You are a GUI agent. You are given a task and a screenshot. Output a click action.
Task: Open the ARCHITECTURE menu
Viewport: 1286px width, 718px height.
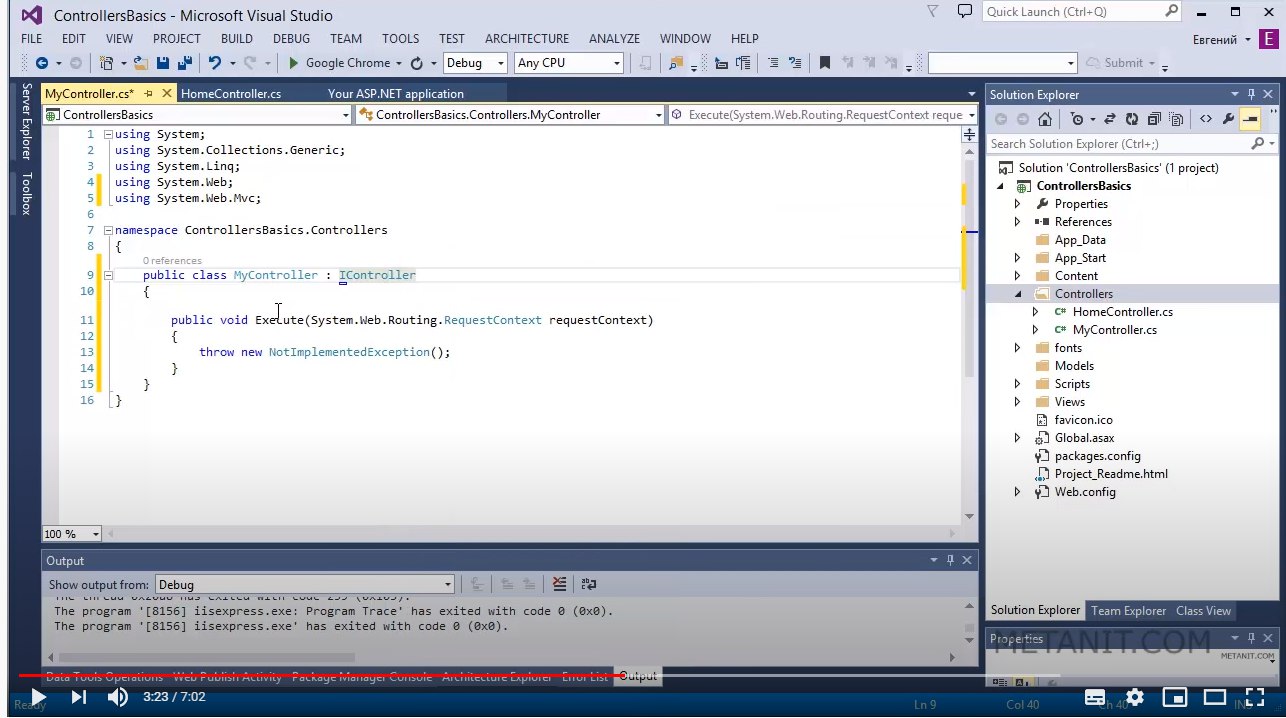pos(527,38)
